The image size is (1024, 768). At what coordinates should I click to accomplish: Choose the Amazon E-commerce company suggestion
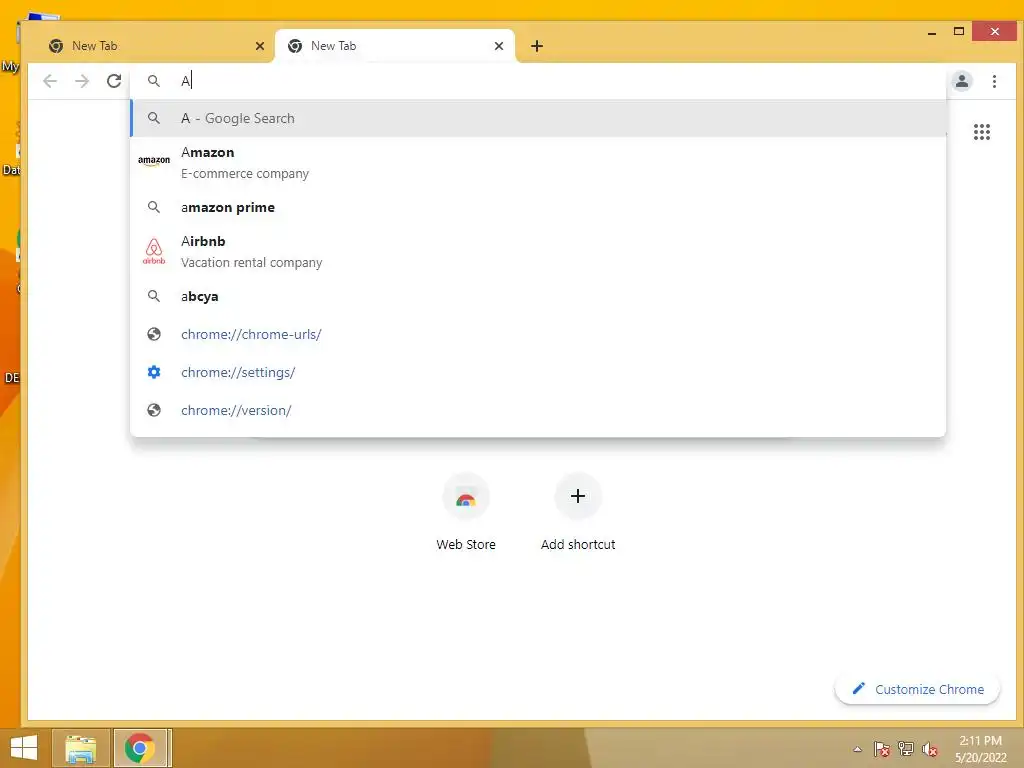[x=538, y=163]
